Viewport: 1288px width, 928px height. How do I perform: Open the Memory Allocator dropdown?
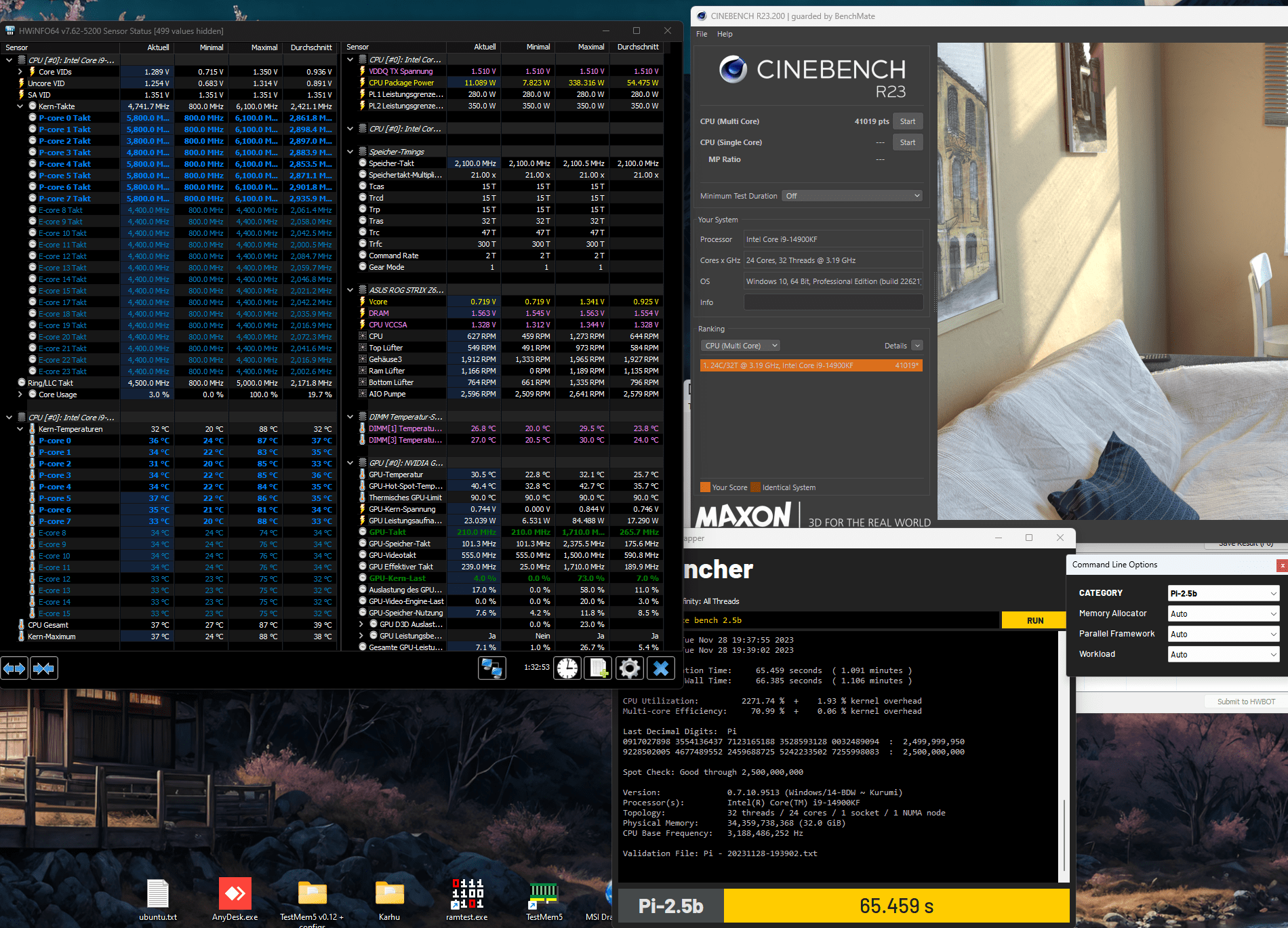[1223, 613]
